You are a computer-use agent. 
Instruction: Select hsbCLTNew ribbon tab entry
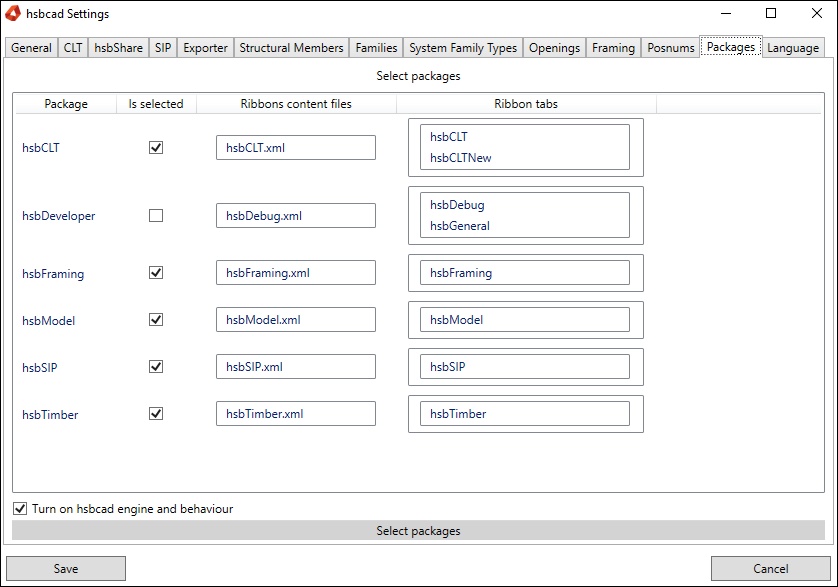coord(460,158)
